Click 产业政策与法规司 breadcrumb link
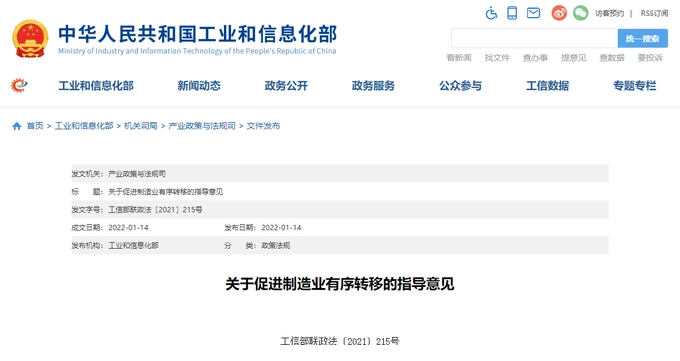Viewport: 680px width, 361px height. [x=202, y=126]
